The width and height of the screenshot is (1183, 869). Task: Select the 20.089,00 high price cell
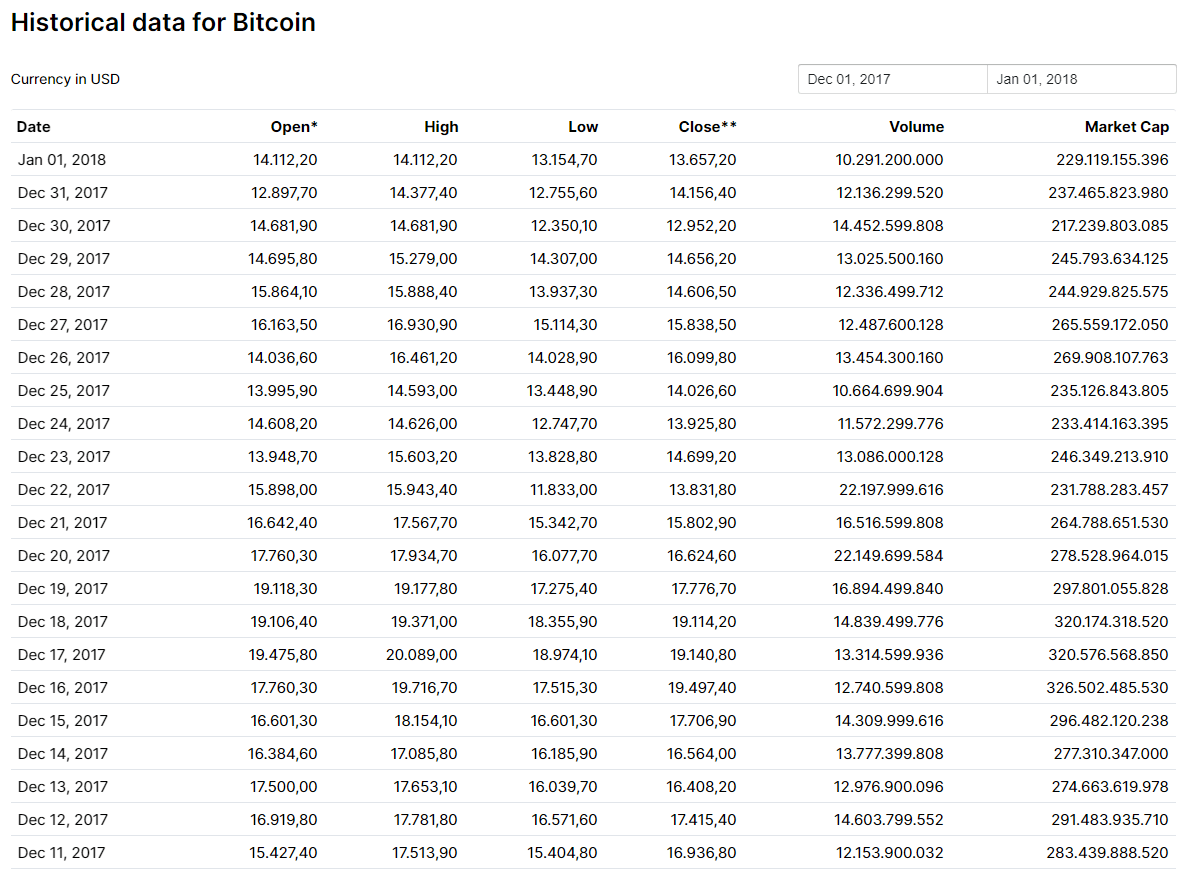tap(424, 655)
